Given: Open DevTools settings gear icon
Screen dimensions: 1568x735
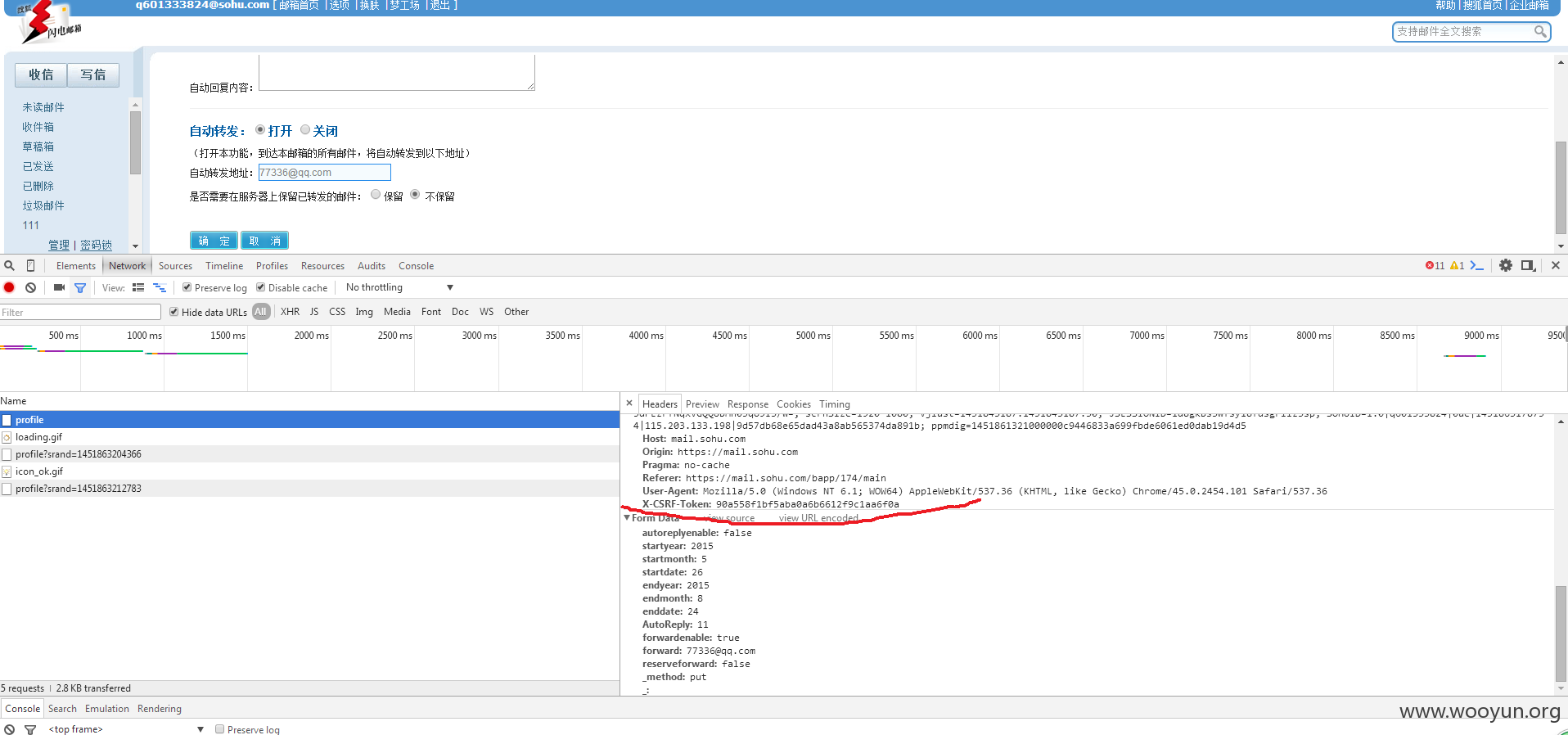Looking at the screenshot, I should tap(1506, 265).
